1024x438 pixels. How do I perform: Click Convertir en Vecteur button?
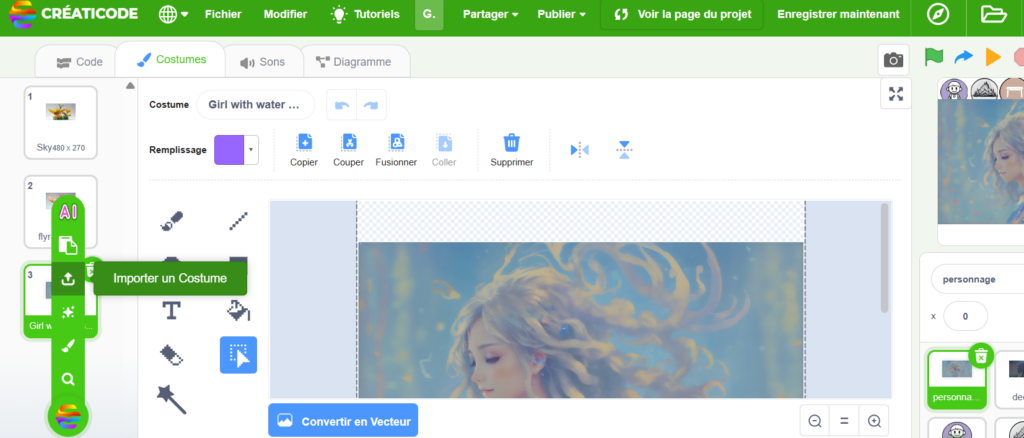click(343, 421)
